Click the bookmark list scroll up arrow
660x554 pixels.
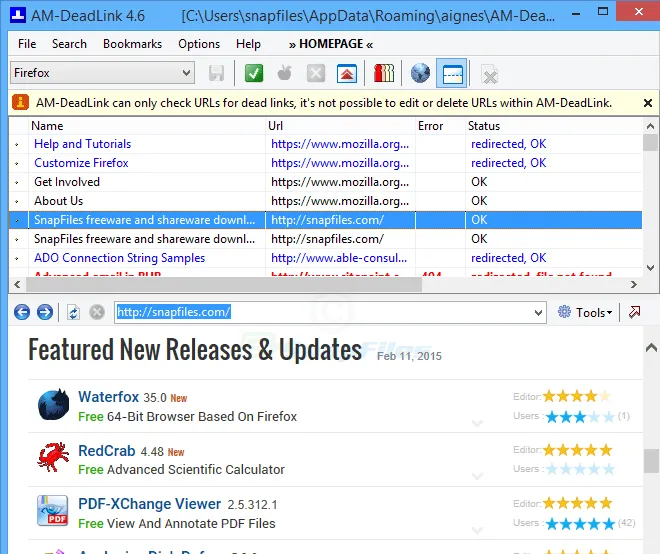coord(650,126)
